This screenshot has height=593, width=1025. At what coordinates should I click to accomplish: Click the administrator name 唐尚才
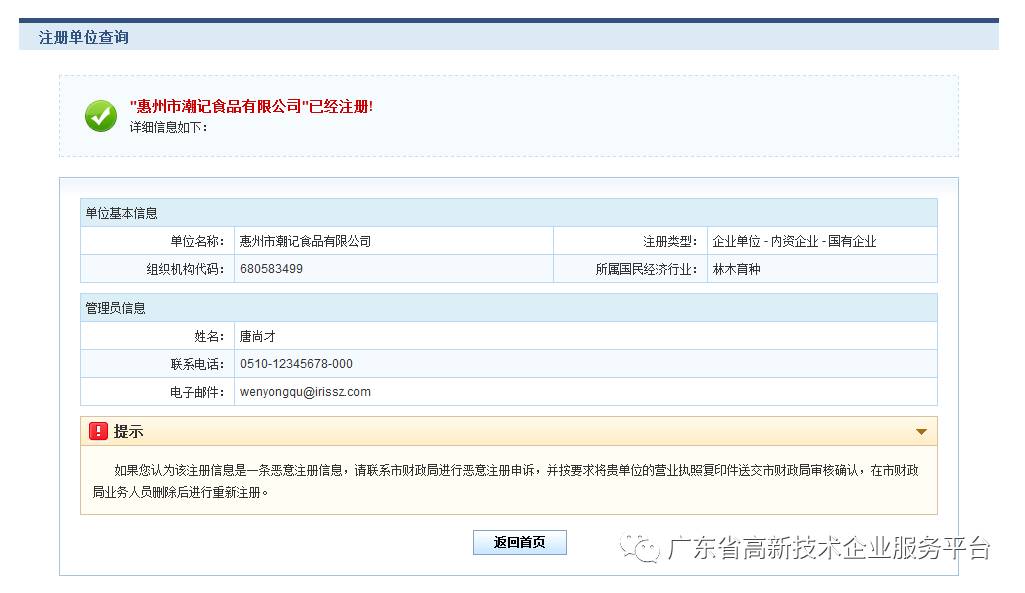(257, 336)
